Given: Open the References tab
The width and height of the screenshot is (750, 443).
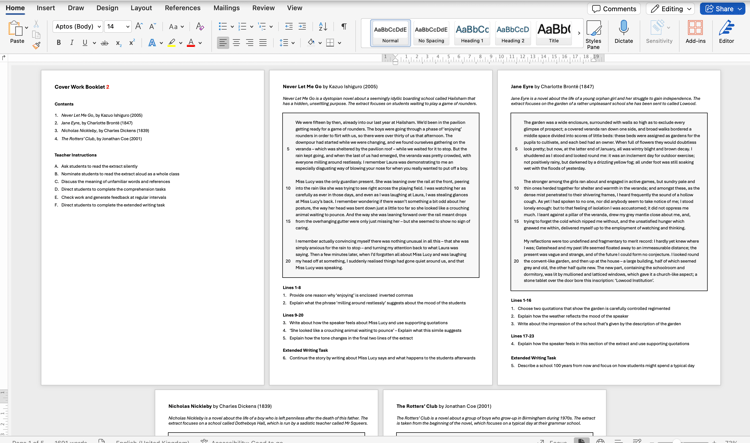Looking at the screenshot, I should 182,8.
